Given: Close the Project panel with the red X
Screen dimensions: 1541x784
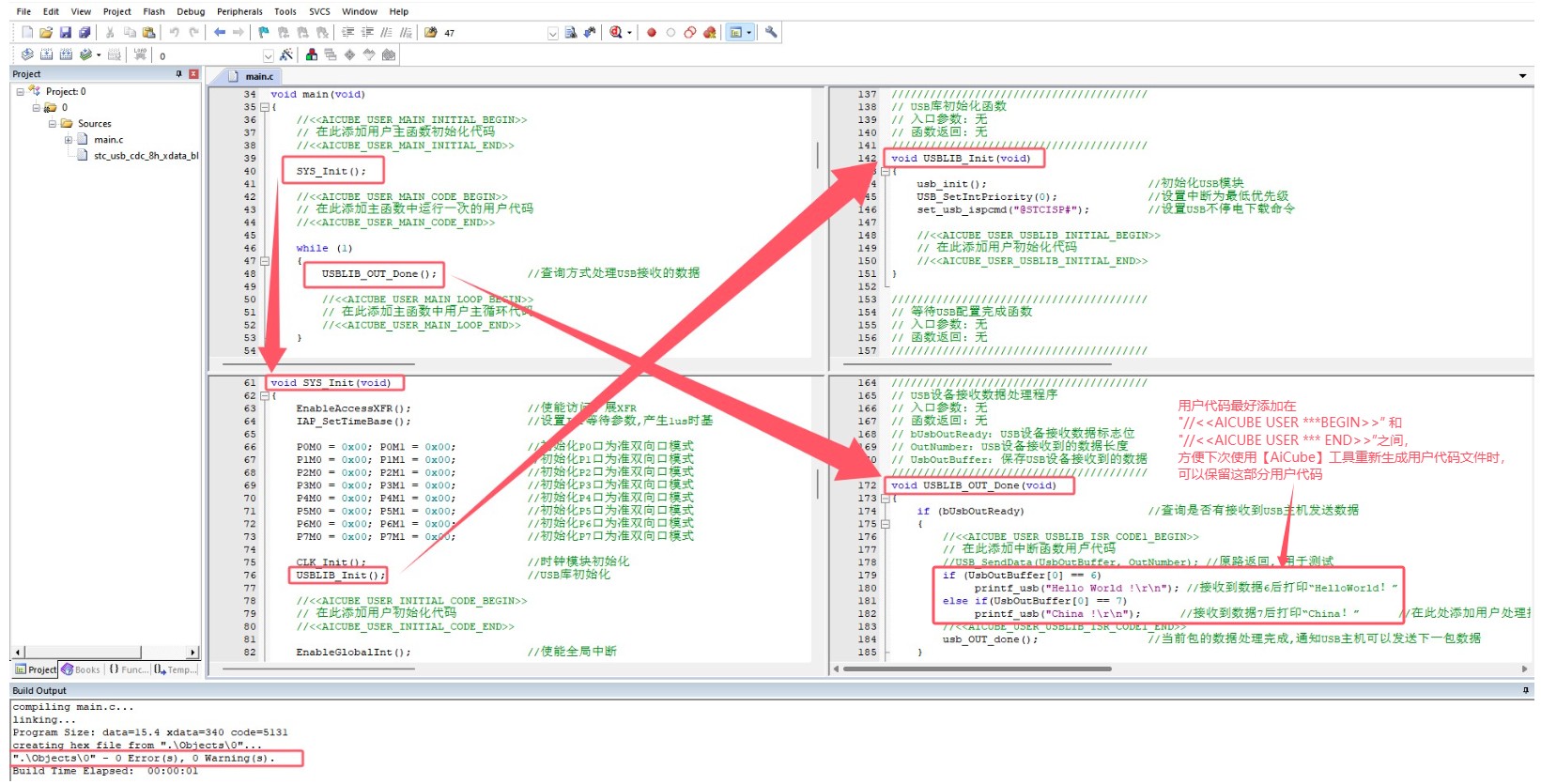Looking at the screenshot, I should (x=193, y=73).
